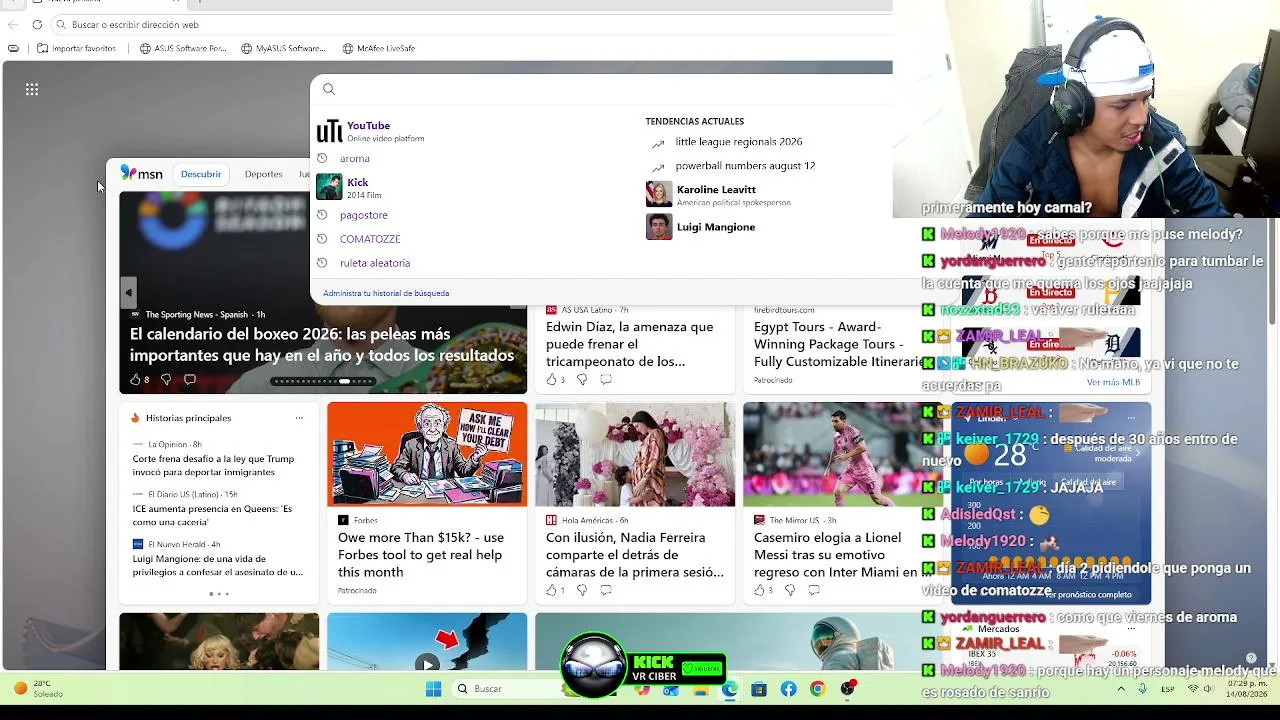Dislike the Casemiro and Messi article

point(790,591)
